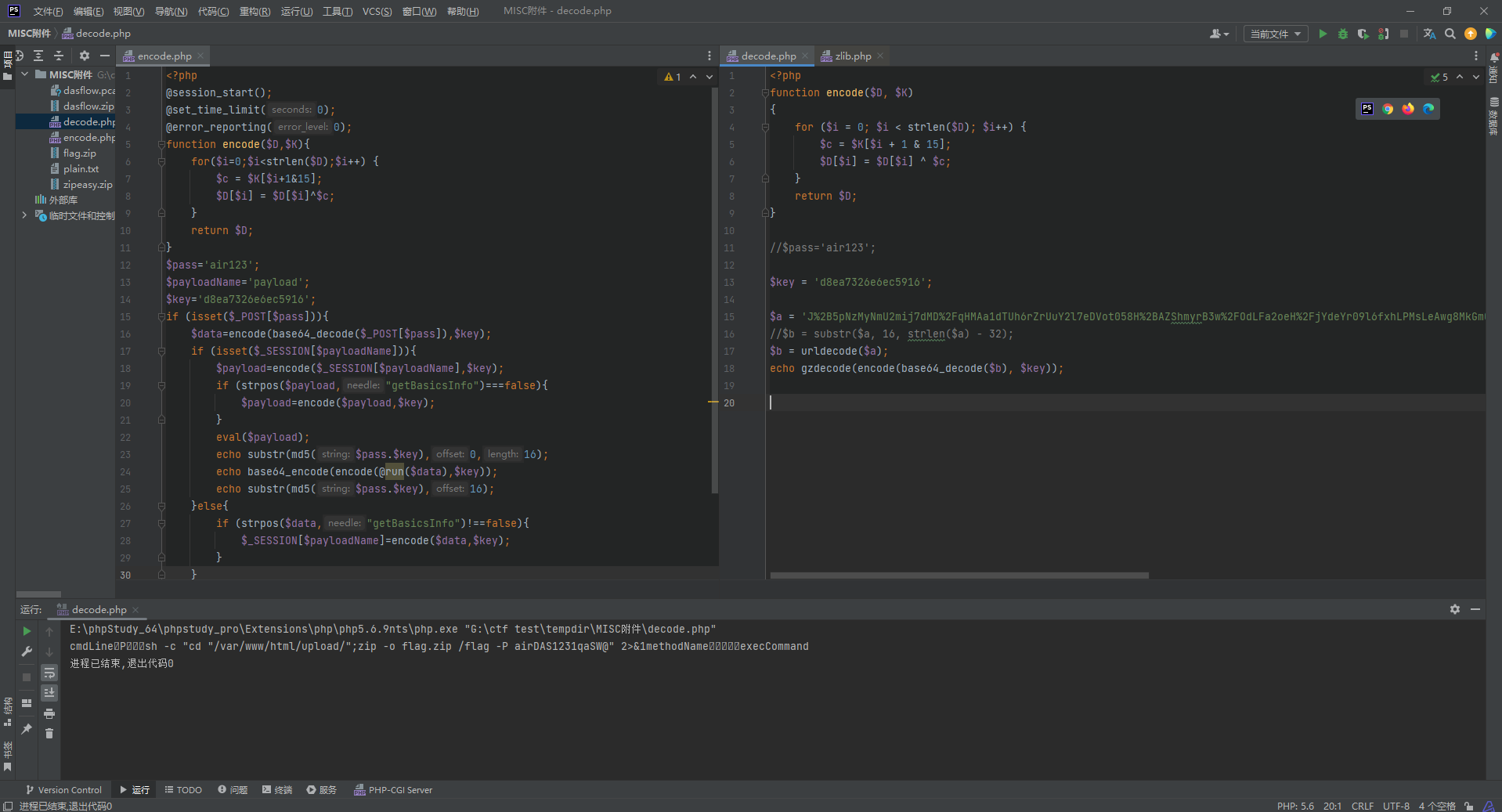The height and width of the screenshot is (812, 1502).
Task: Run the current file with green play button in main toolbar
Action: click(x=1323, y=34)
